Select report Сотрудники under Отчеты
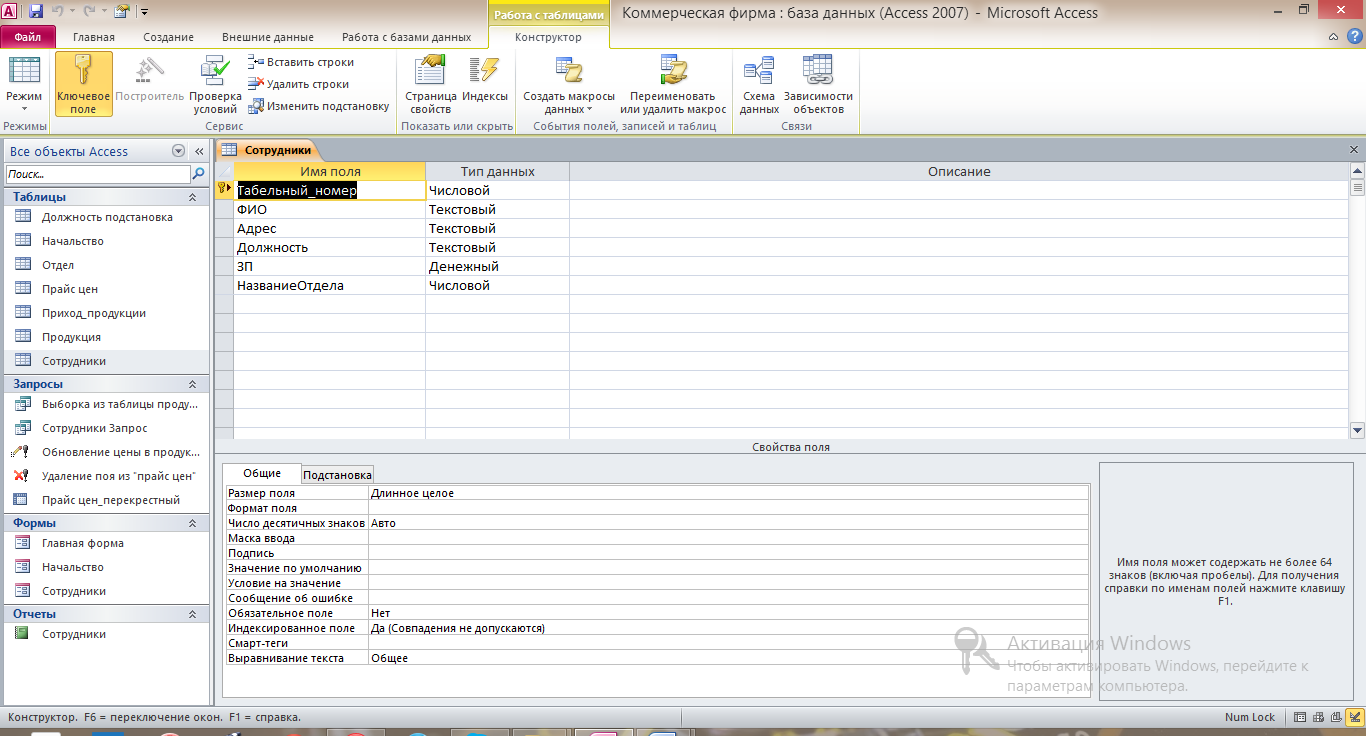 [x=106, y=634]
